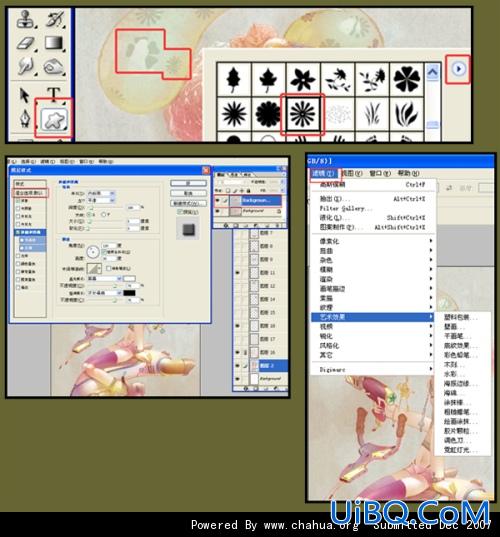
Task: Click the black shadow color swatch
Action: pyautogui.click(x=129, y=293)
